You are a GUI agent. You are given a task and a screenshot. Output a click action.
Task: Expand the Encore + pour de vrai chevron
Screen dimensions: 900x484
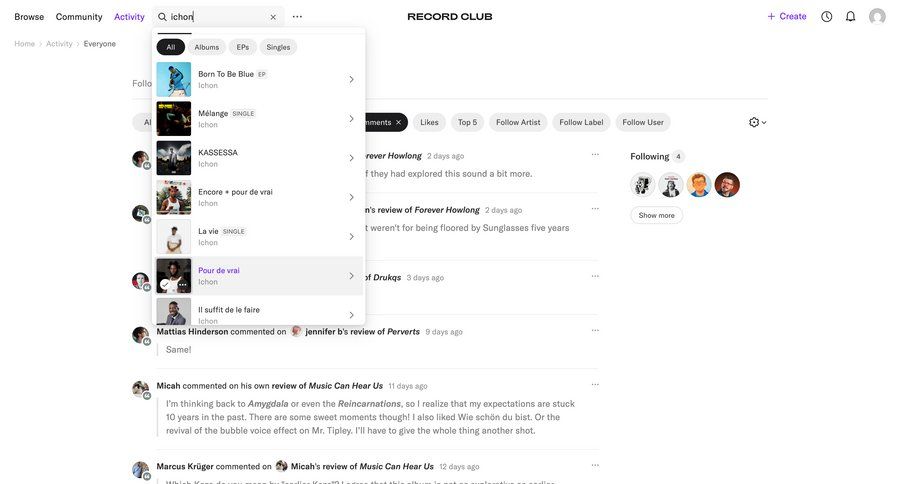(351, 198)
